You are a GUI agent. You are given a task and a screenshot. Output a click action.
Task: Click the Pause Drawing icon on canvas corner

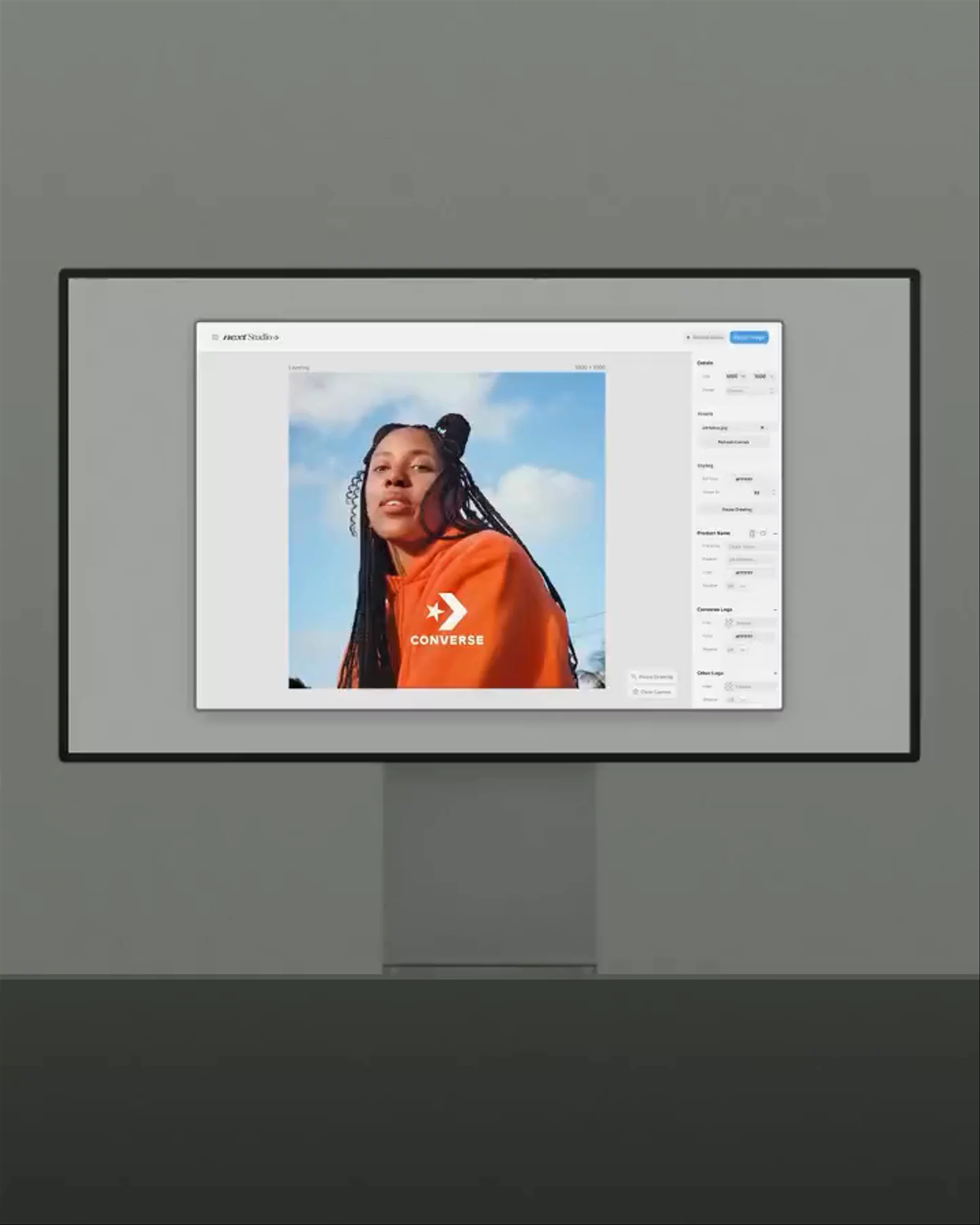634,677
